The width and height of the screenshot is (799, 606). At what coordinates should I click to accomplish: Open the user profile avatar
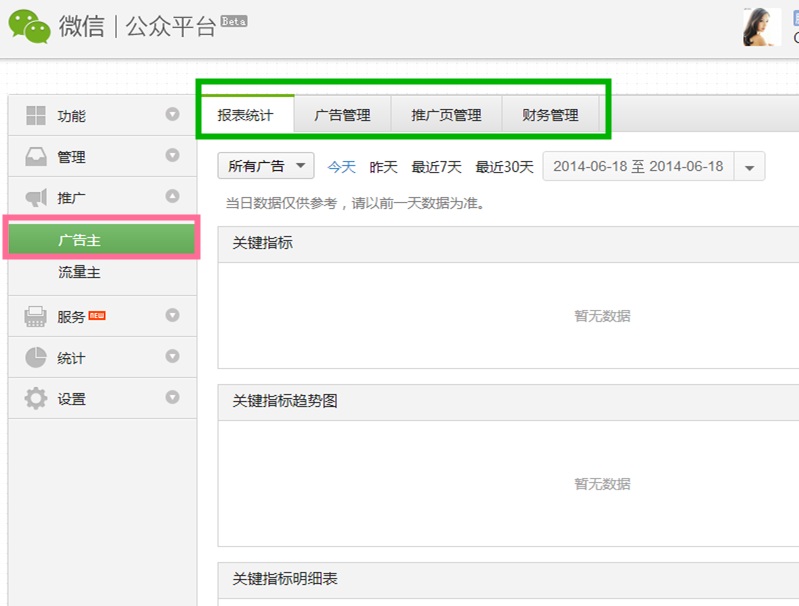761,27
